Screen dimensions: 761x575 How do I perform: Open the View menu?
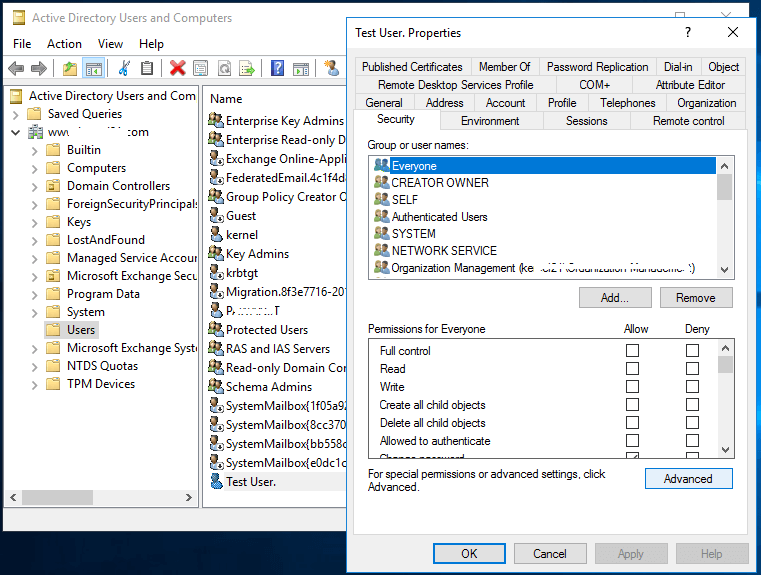click(110, 44)
